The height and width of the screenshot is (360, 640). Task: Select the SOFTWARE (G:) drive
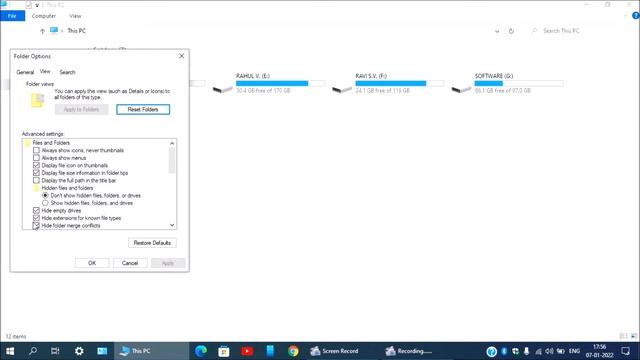click(507, 83)
